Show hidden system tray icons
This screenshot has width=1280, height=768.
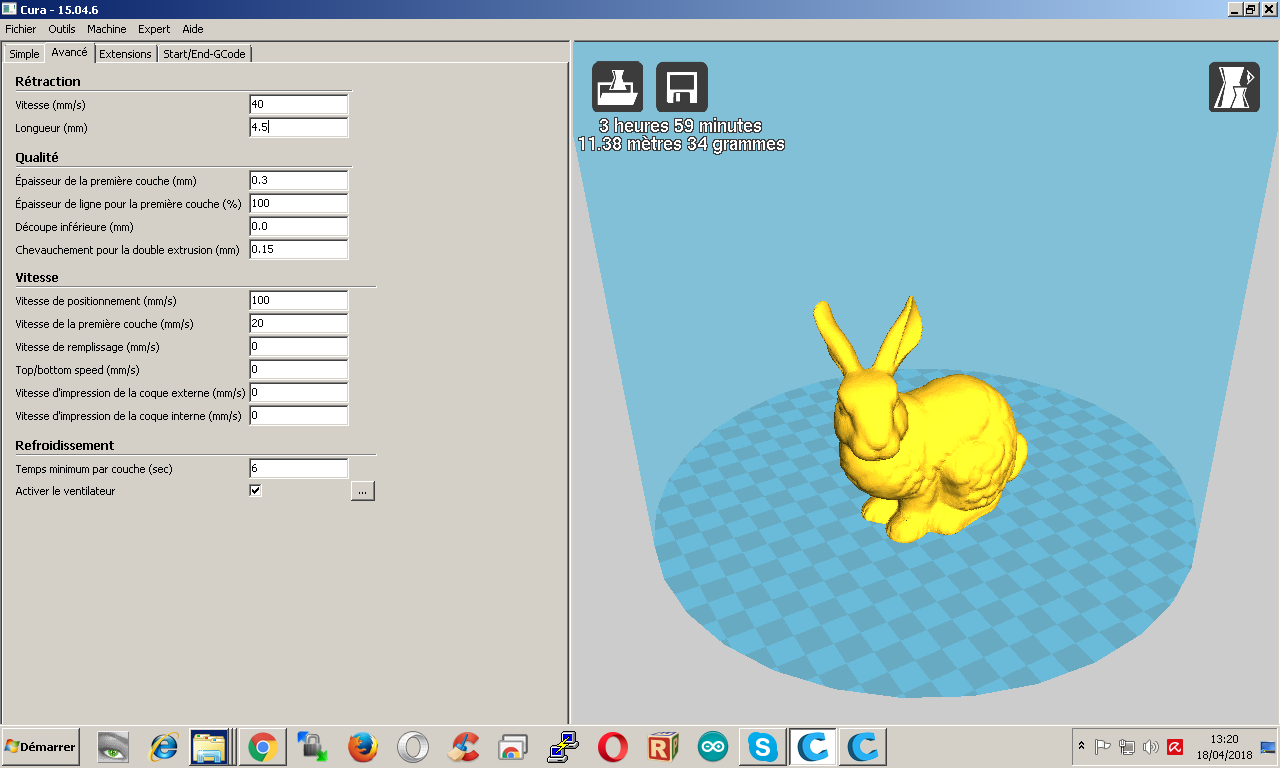click(x=1081, y=747)
